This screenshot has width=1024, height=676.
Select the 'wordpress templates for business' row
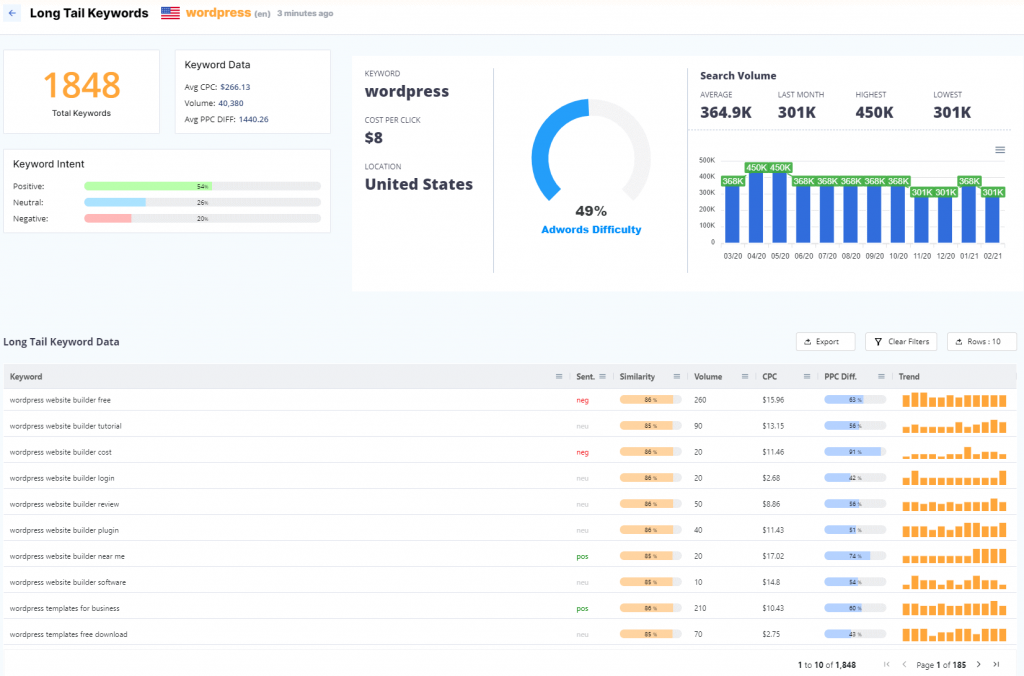[509, 608]
